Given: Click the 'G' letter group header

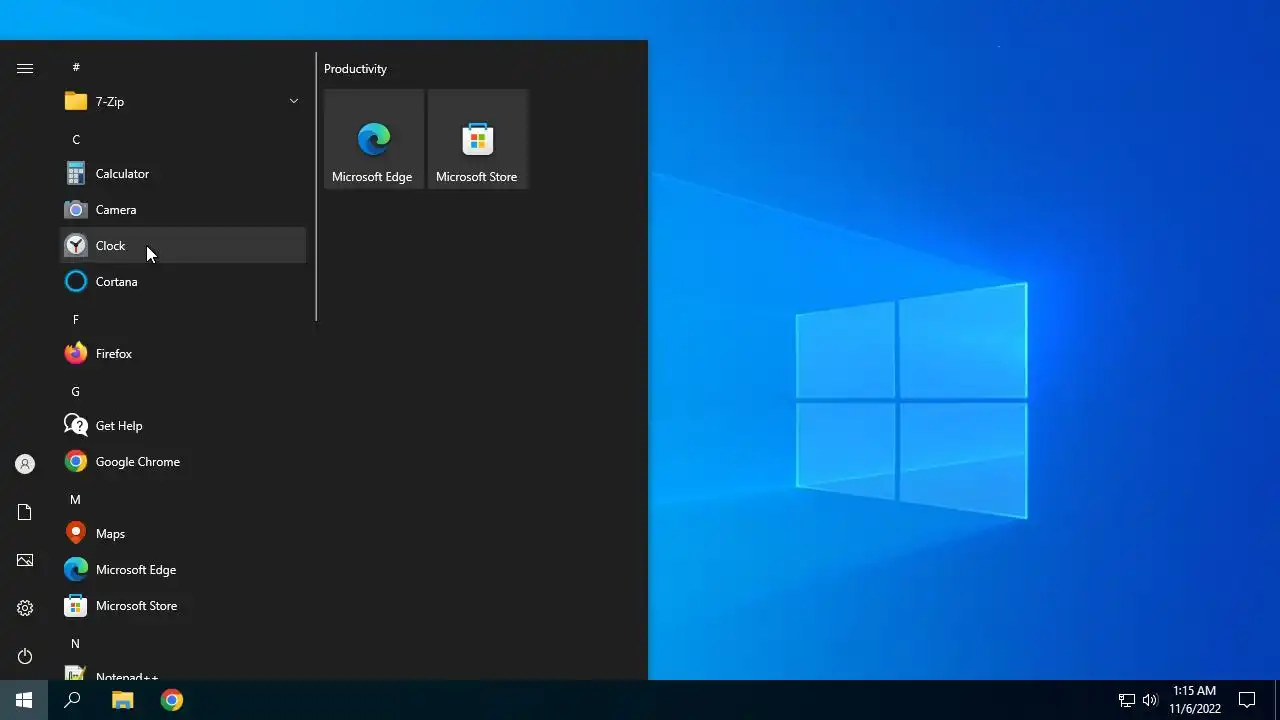Looking at the screenshot, I should click(76, 391).
